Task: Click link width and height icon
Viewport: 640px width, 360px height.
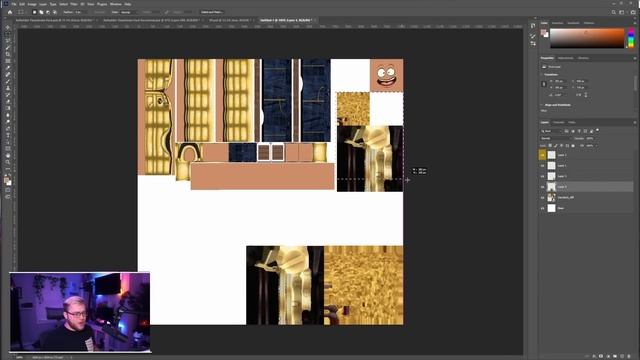Action: point(544,84)
